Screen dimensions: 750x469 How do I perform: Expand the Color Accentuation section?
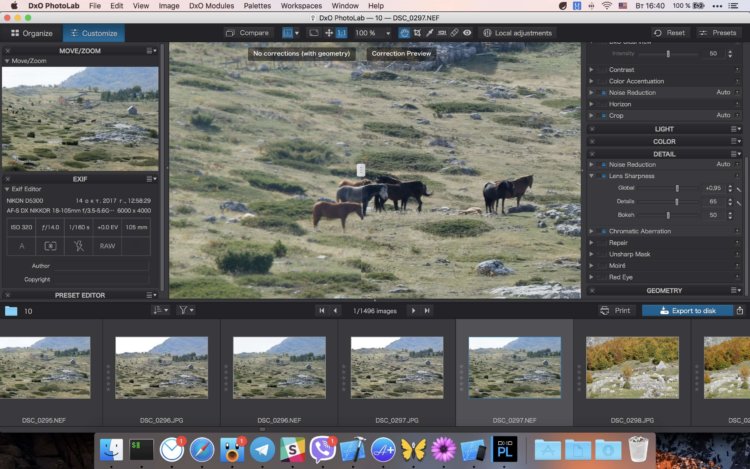(592, 81)
